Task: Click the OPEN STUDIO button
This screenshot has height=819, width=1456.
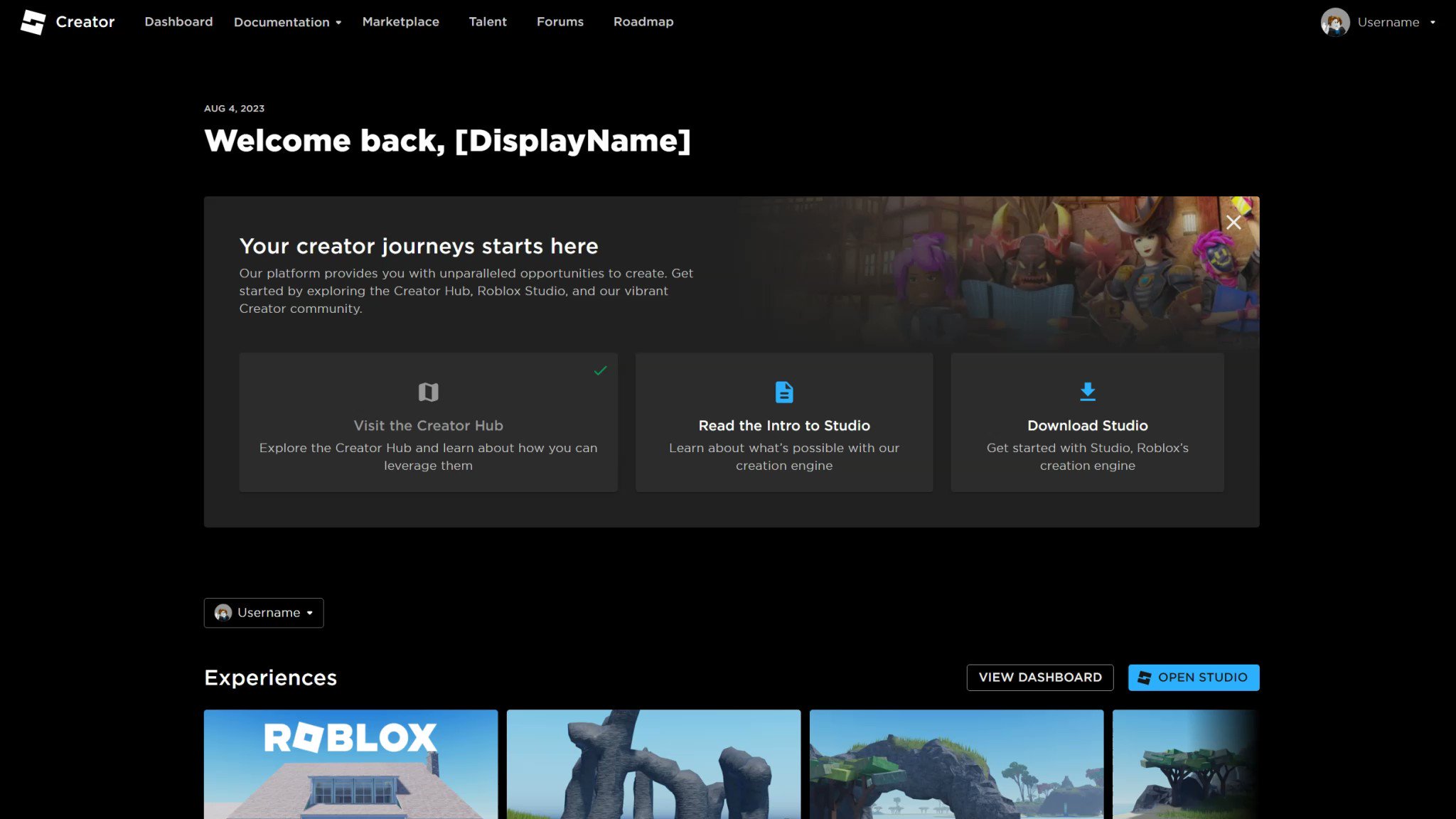Action: 1193,677
